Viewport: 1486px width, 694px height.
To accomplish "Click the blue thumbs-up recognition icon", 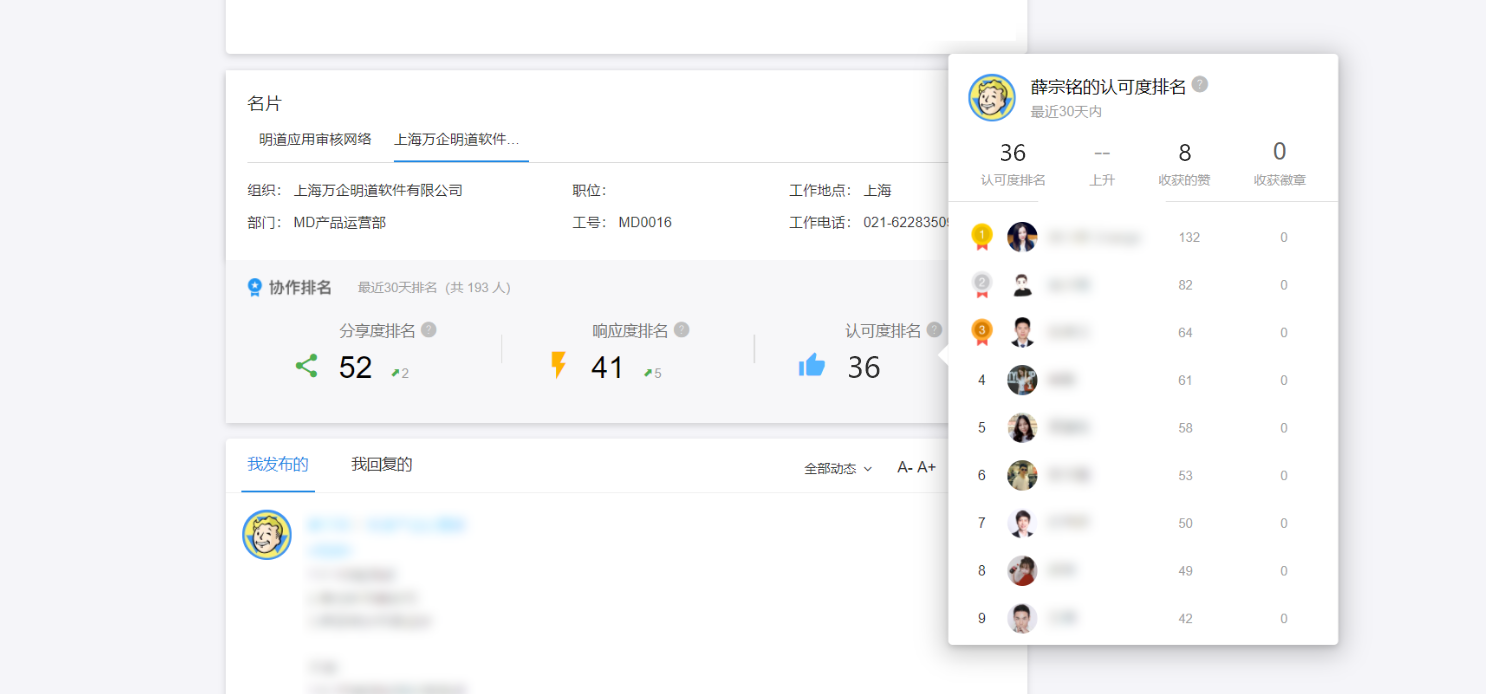I will pyautogui.click(x=812, y=366).
